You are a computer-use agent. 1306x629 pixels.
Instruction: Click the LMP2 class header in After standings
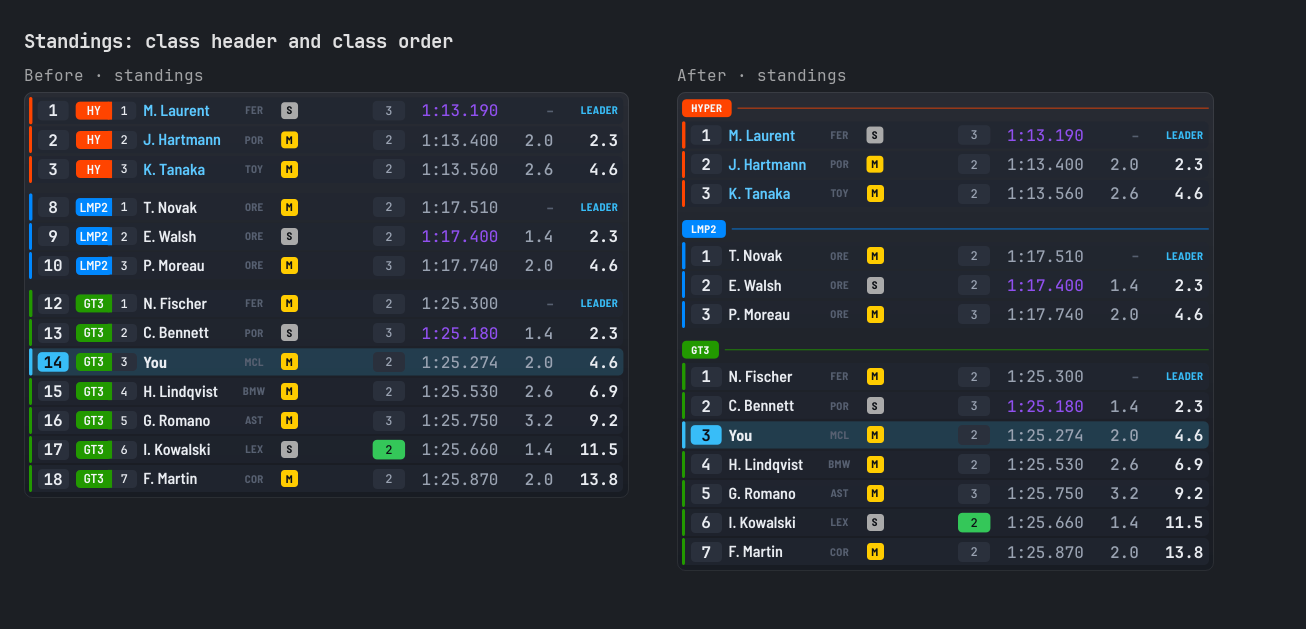[x=704, y=229]
